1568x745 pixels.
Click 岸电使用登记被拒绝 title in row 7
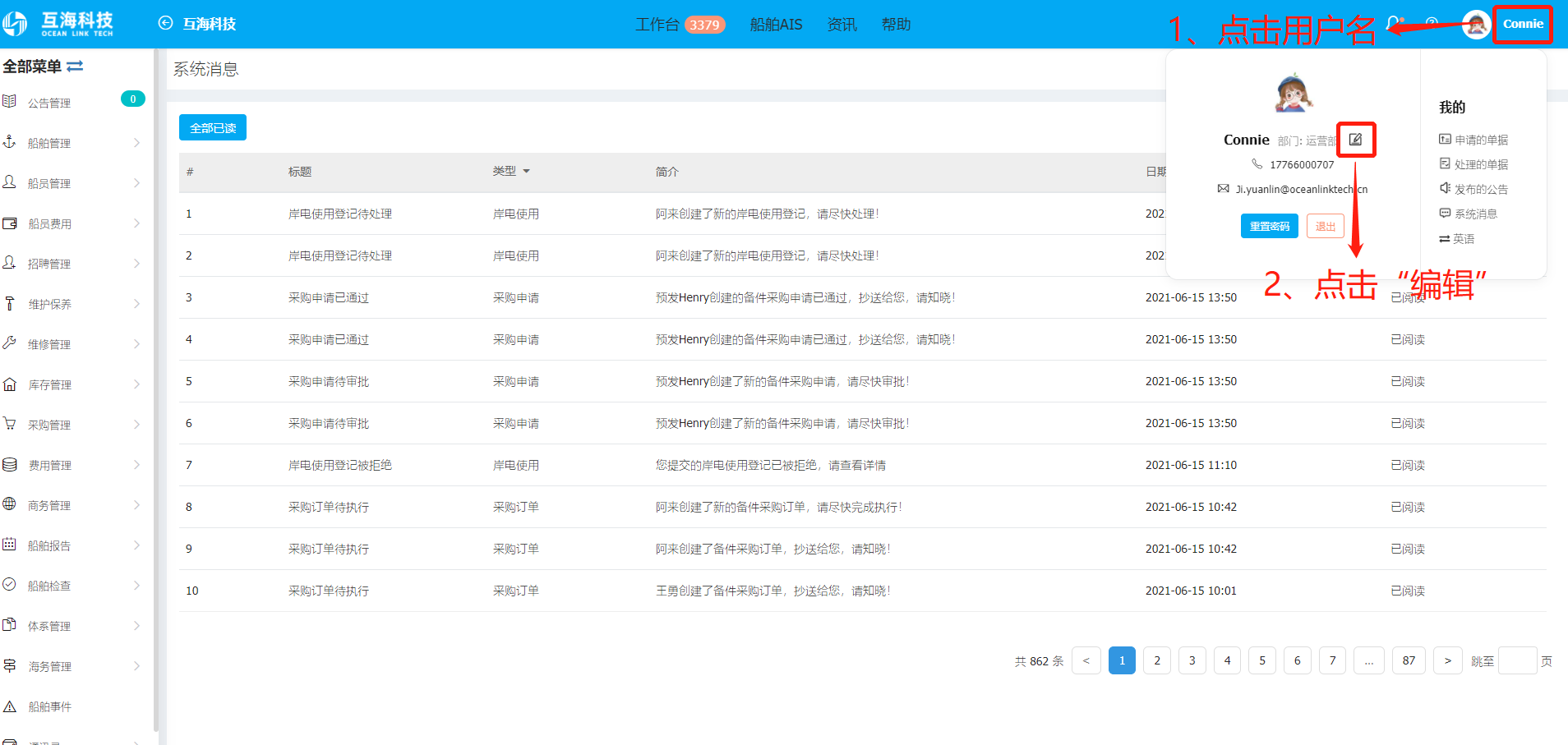[339, 465]
